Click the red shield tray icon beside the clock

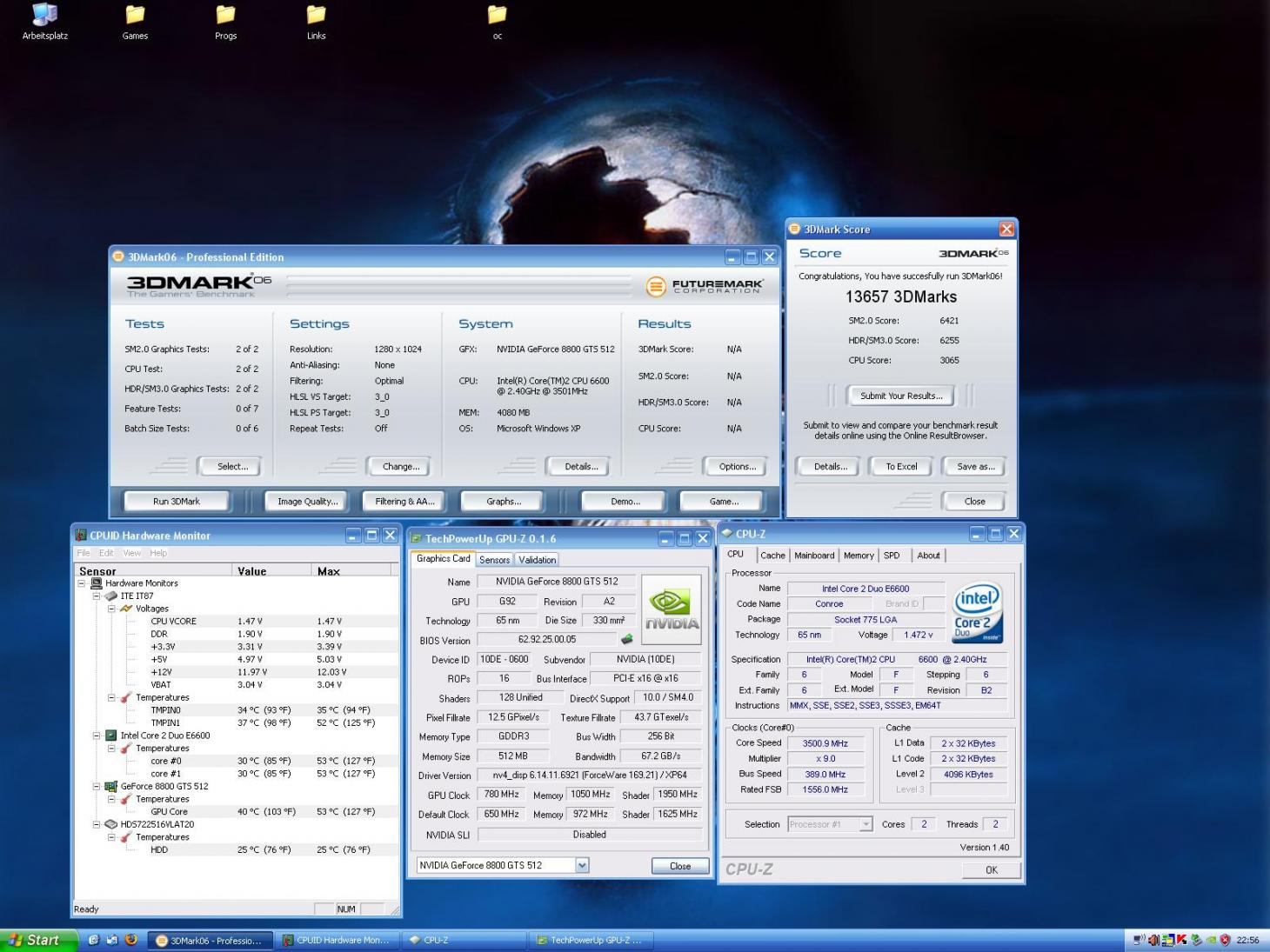(x=1226, y=940)
